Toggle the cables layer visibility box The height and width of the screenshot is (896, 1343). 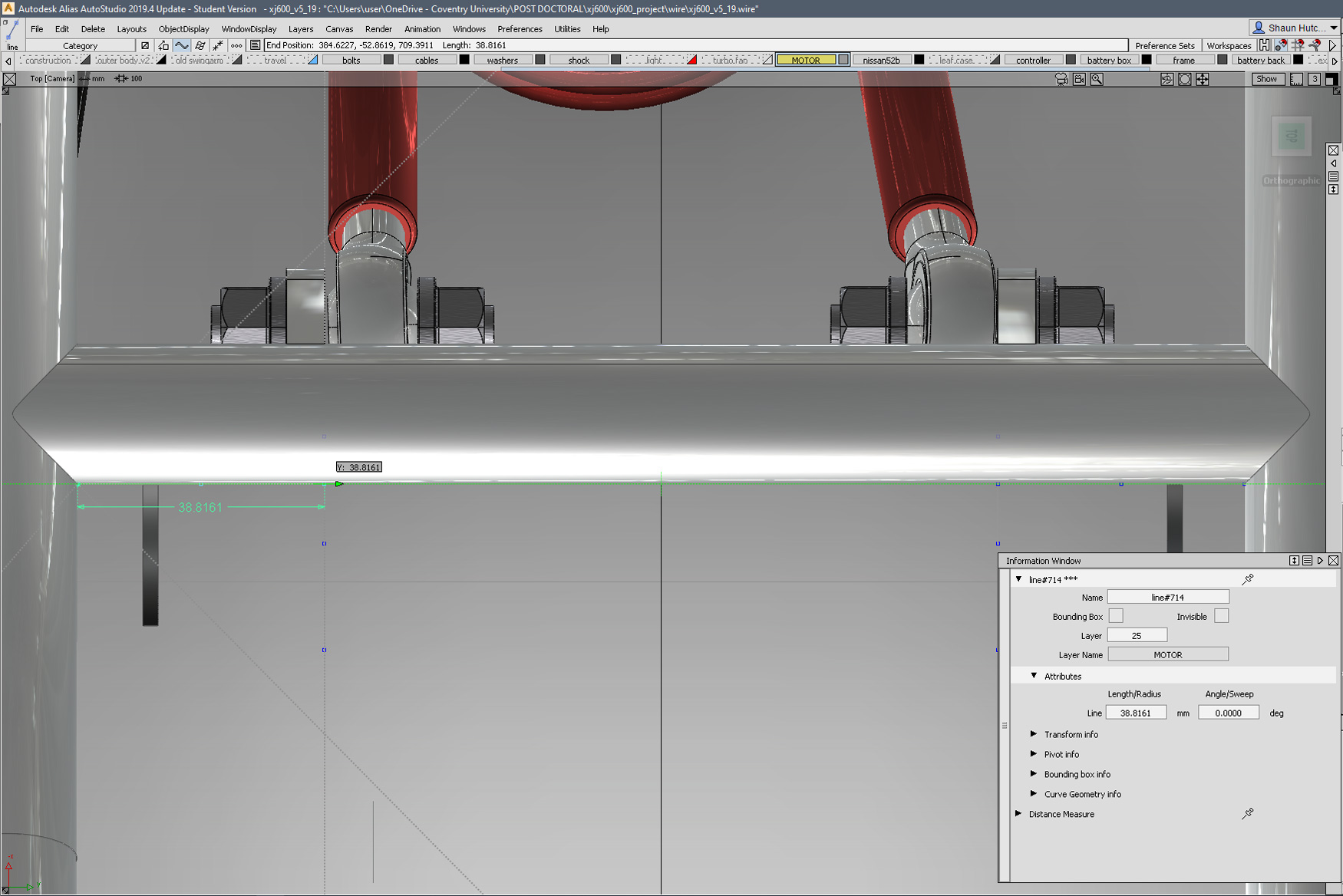click(x=464, y=60)
